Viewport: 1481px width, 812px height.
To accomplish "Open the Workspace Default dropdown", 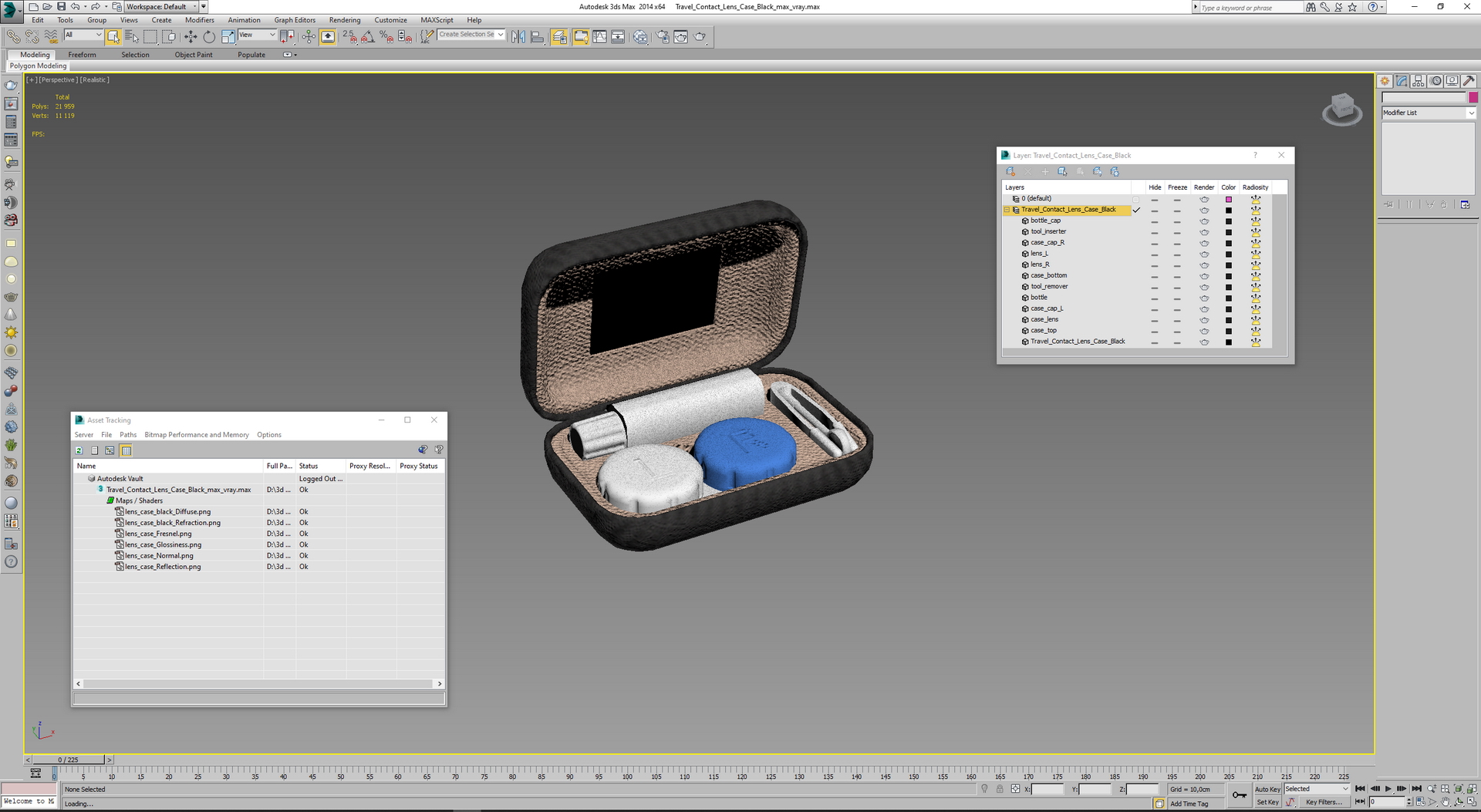I will click(162, 7).
